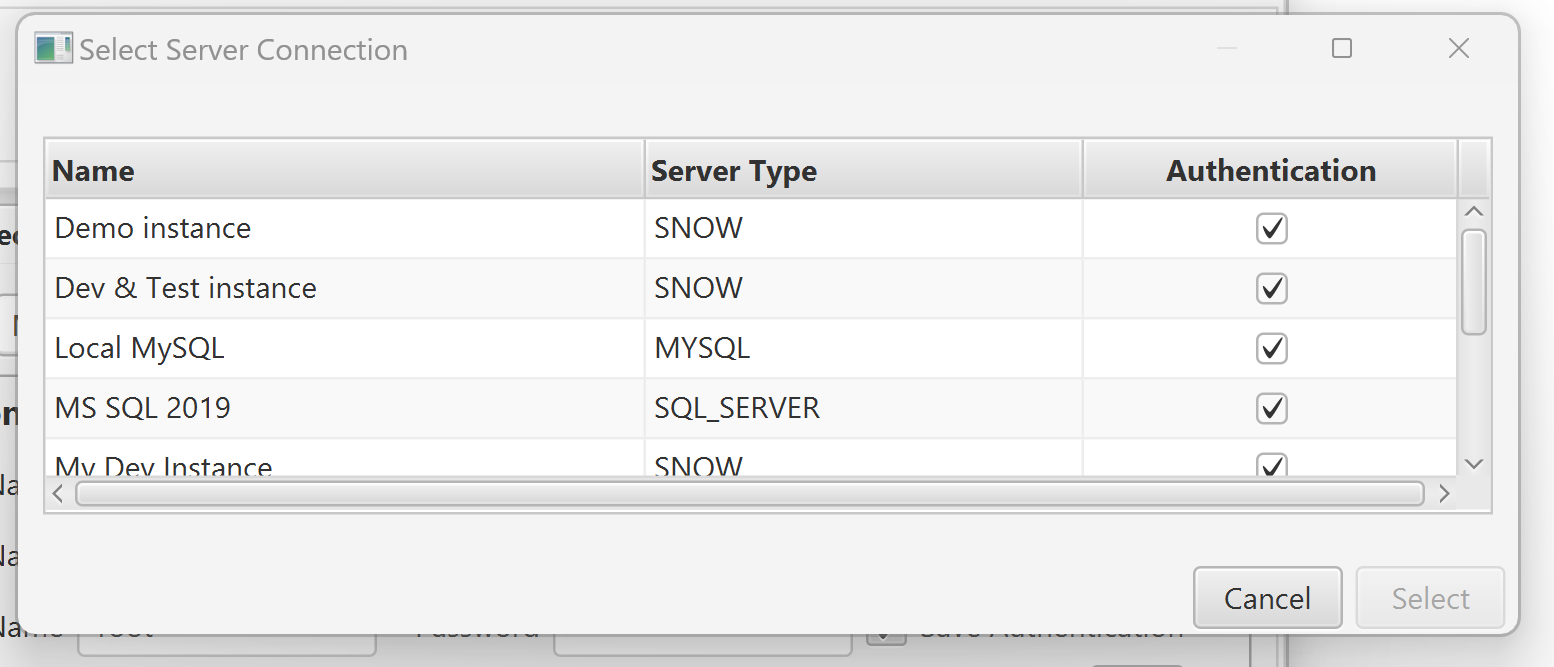Click the Select Server Connection window icon
1554x667 pixels.
[53, 48]
